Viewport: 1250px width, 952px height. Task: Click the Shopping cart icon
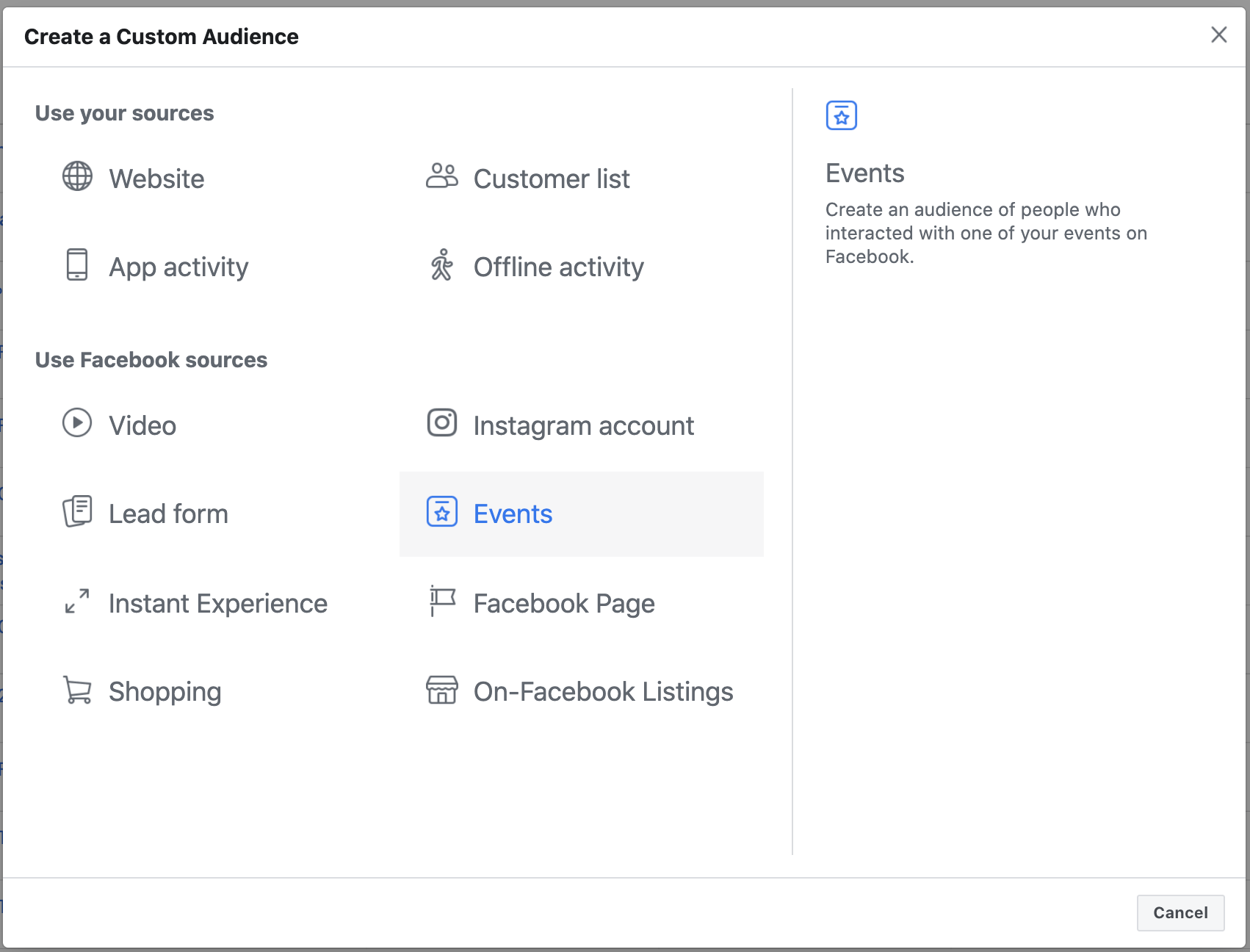[77, 690]
